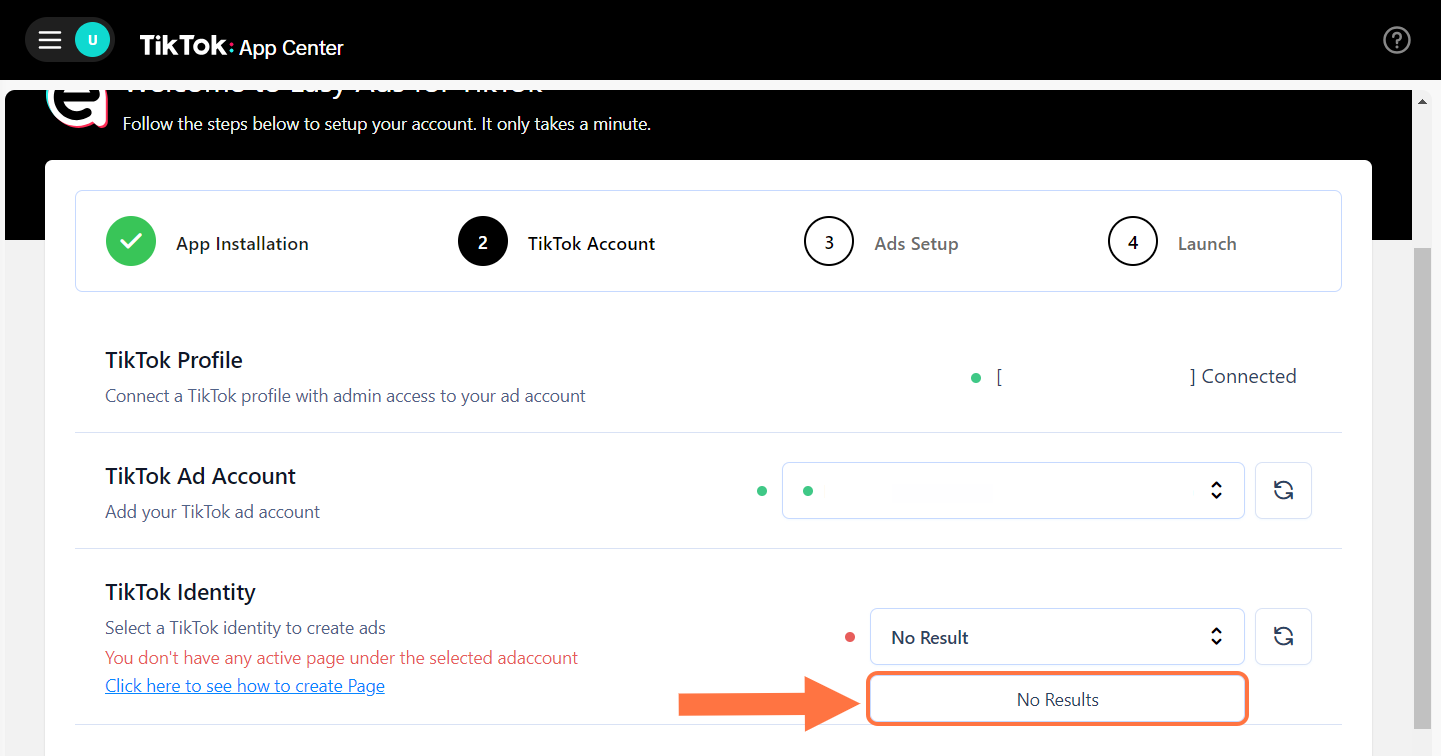1441x756 pixels.
Task: Click the green App Installation checkmark
Action: click(131, 241)
